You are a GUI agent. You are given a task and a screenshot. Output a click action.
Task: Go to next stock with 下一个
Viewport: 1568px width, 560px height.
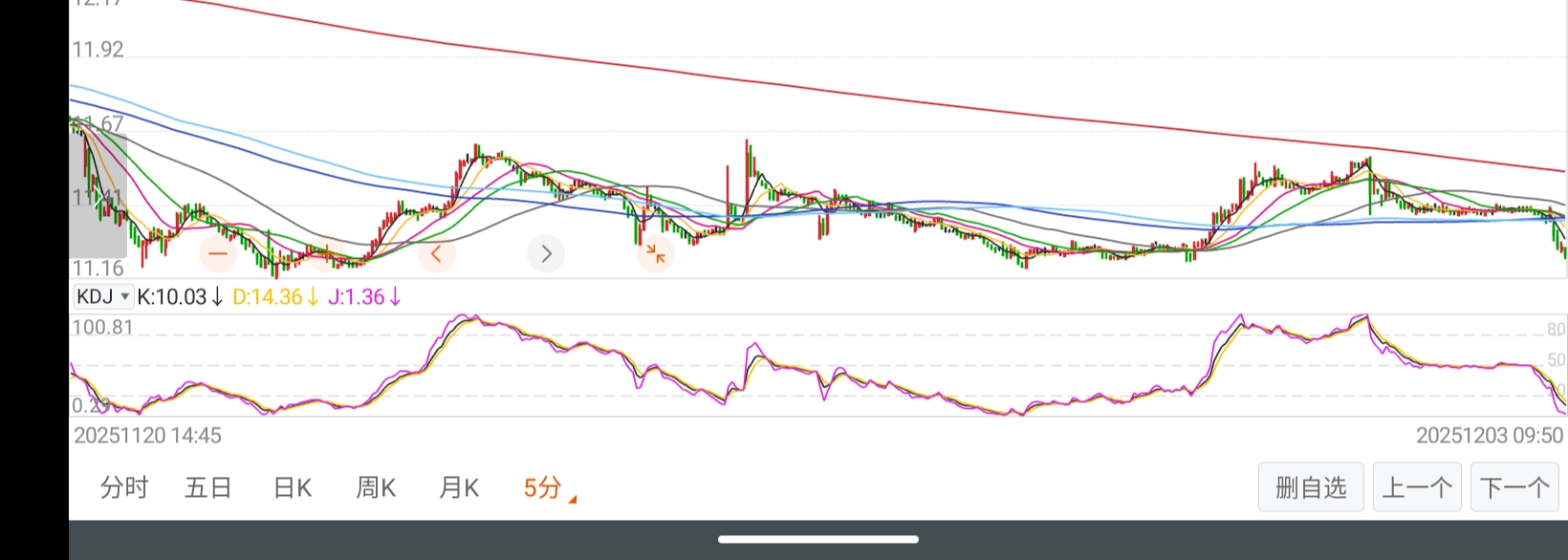tap(1514, 487)
